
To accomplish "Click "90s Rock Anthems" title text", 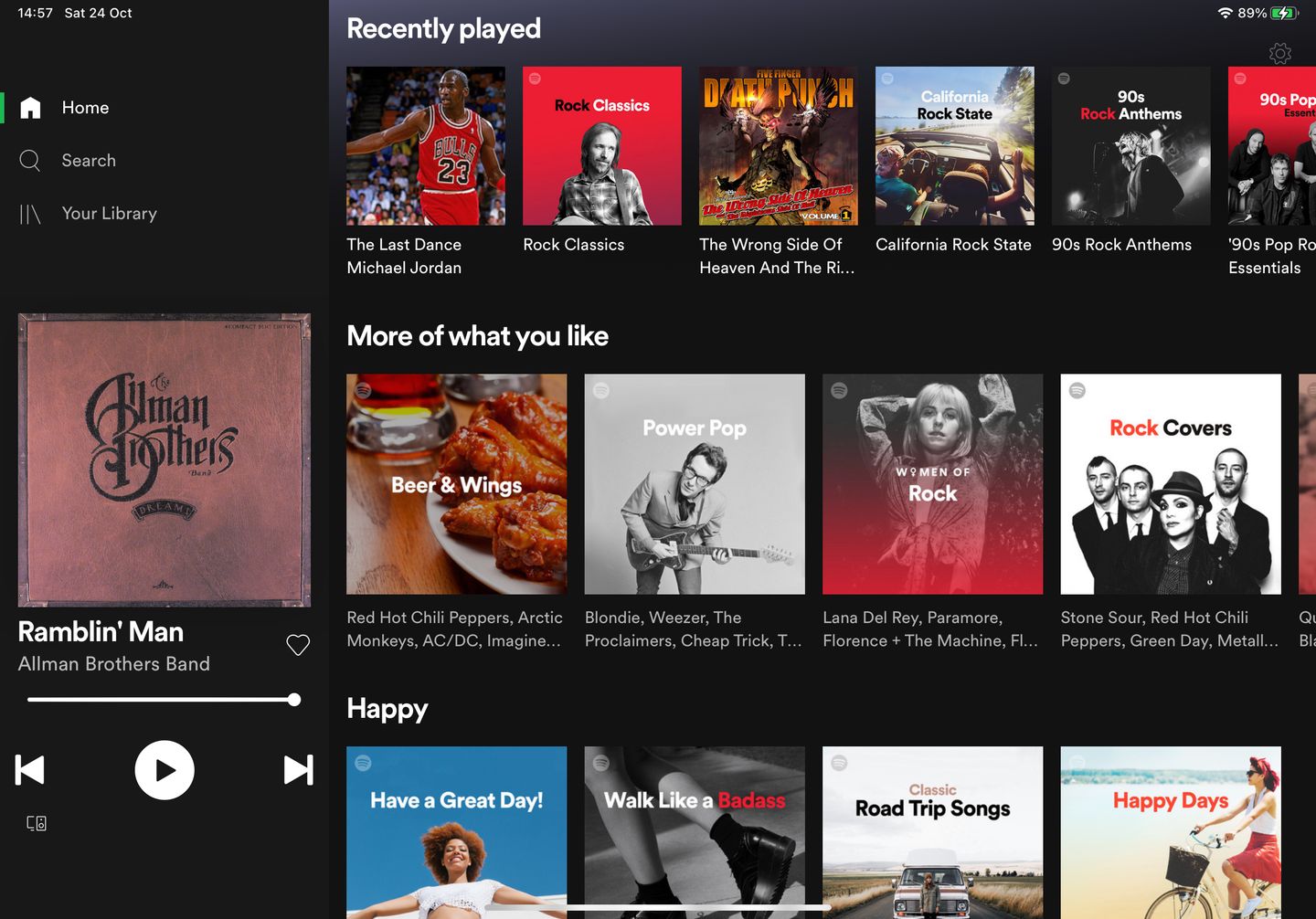I will 1121,245.
